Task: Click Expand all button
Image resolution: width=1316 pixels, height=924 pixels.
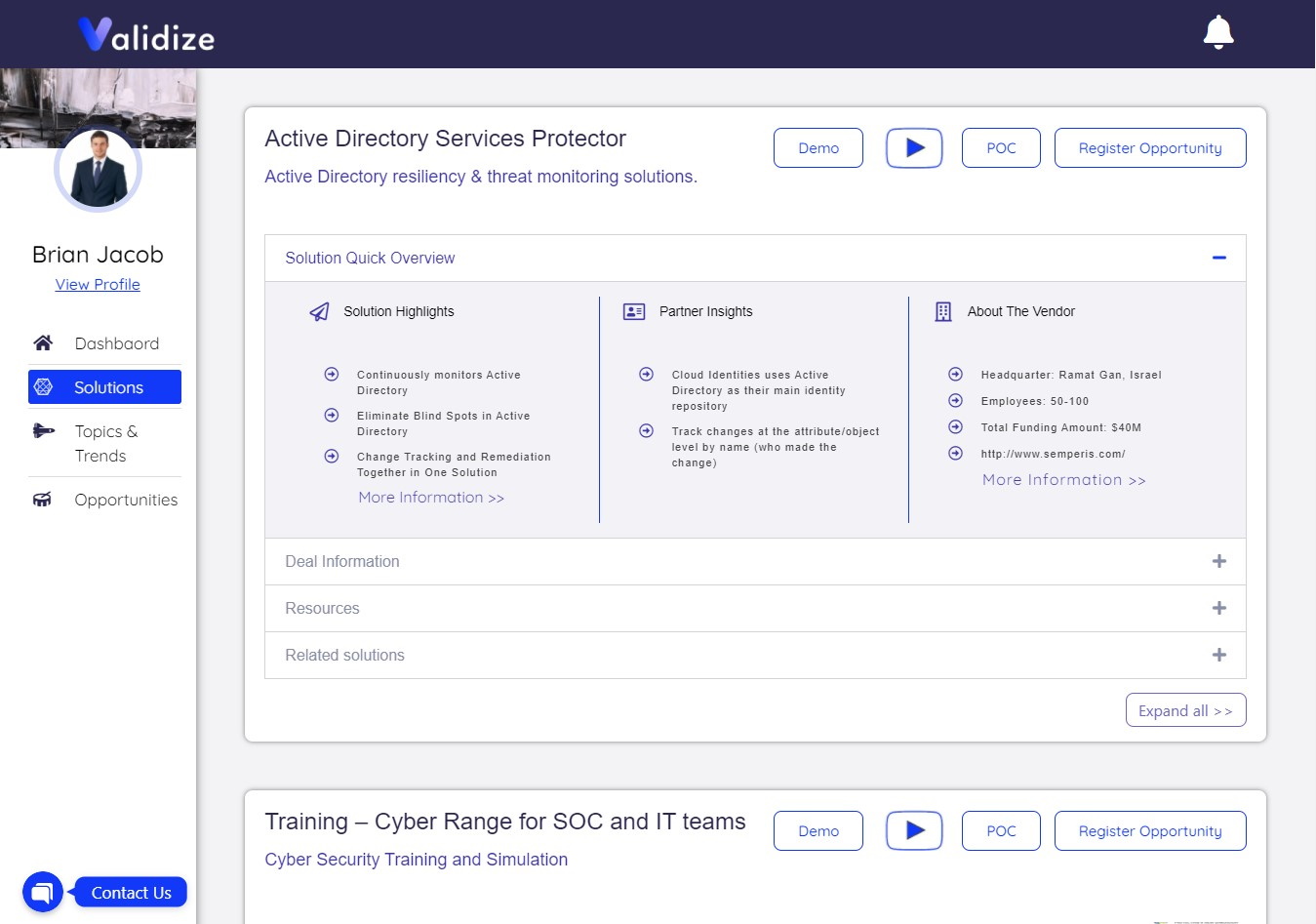Action: point(1185,710)
